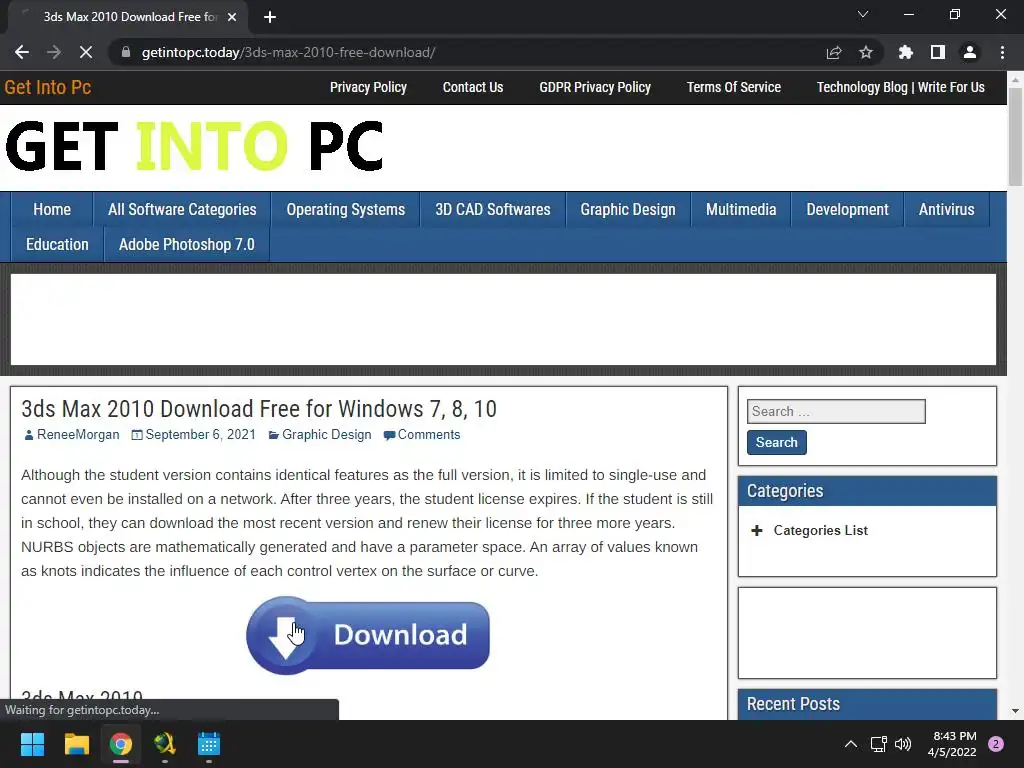Open the Privacy Policy page
Screen dimensions: 1024x768
tap(368, 87)
